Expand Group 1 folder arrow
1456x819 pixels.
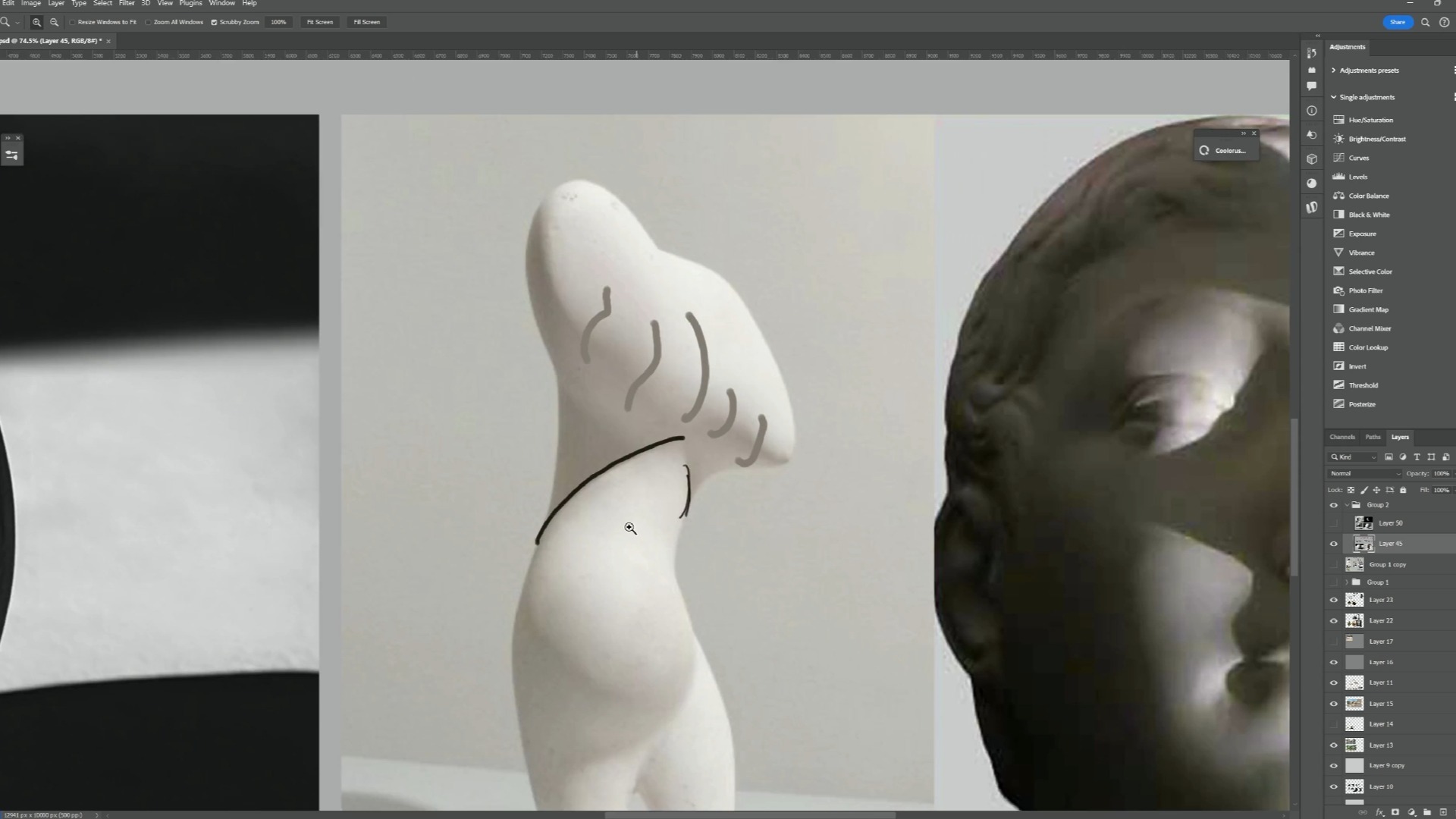coord(1347,582)
